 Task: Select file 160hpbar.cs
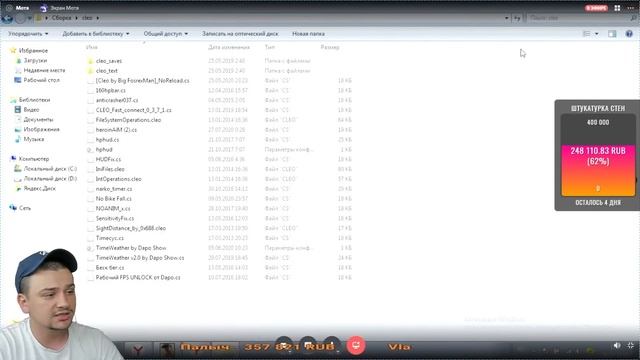pyautogui.click(x=111, y=91)
